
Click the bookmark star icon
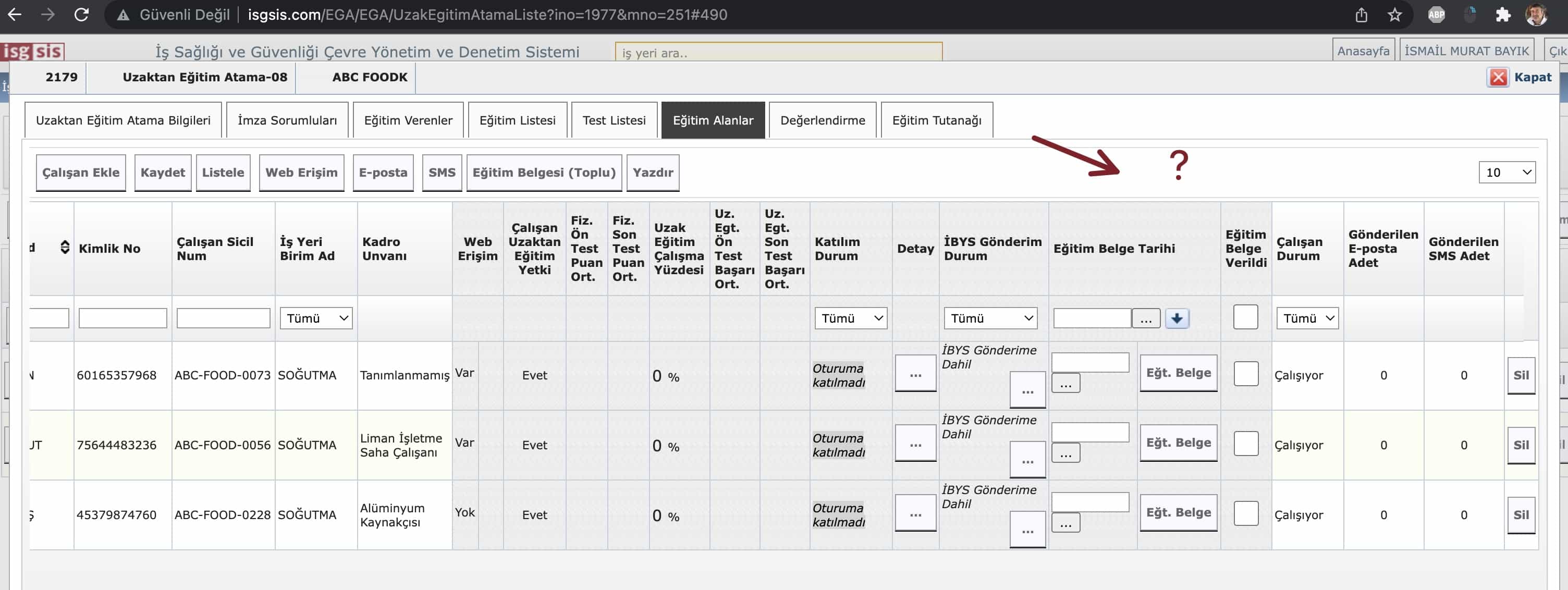1394,15
